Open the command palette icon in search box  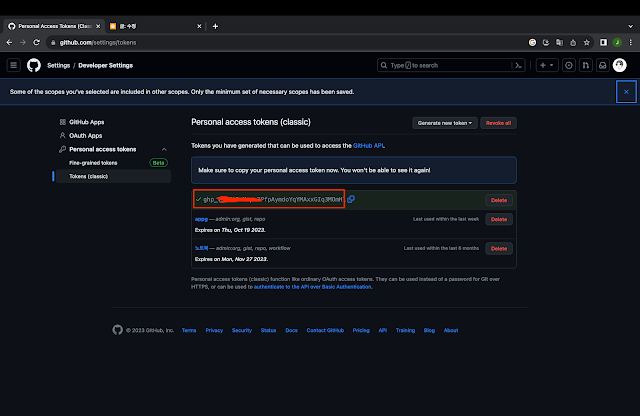[518, 65]
